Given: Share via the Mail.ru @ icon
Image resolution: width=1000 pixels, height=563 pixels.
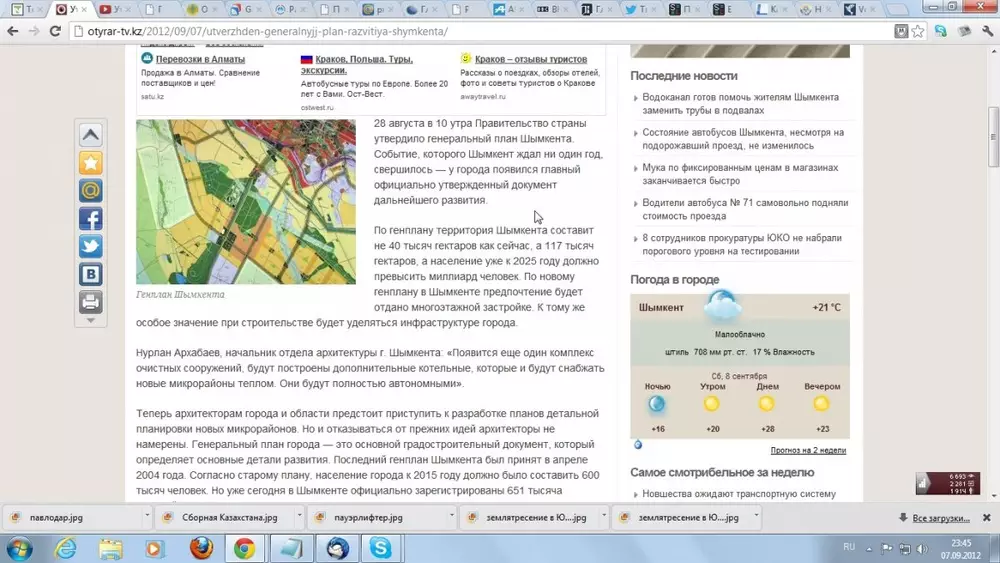Looking at the screenshot, I should 90,191.
